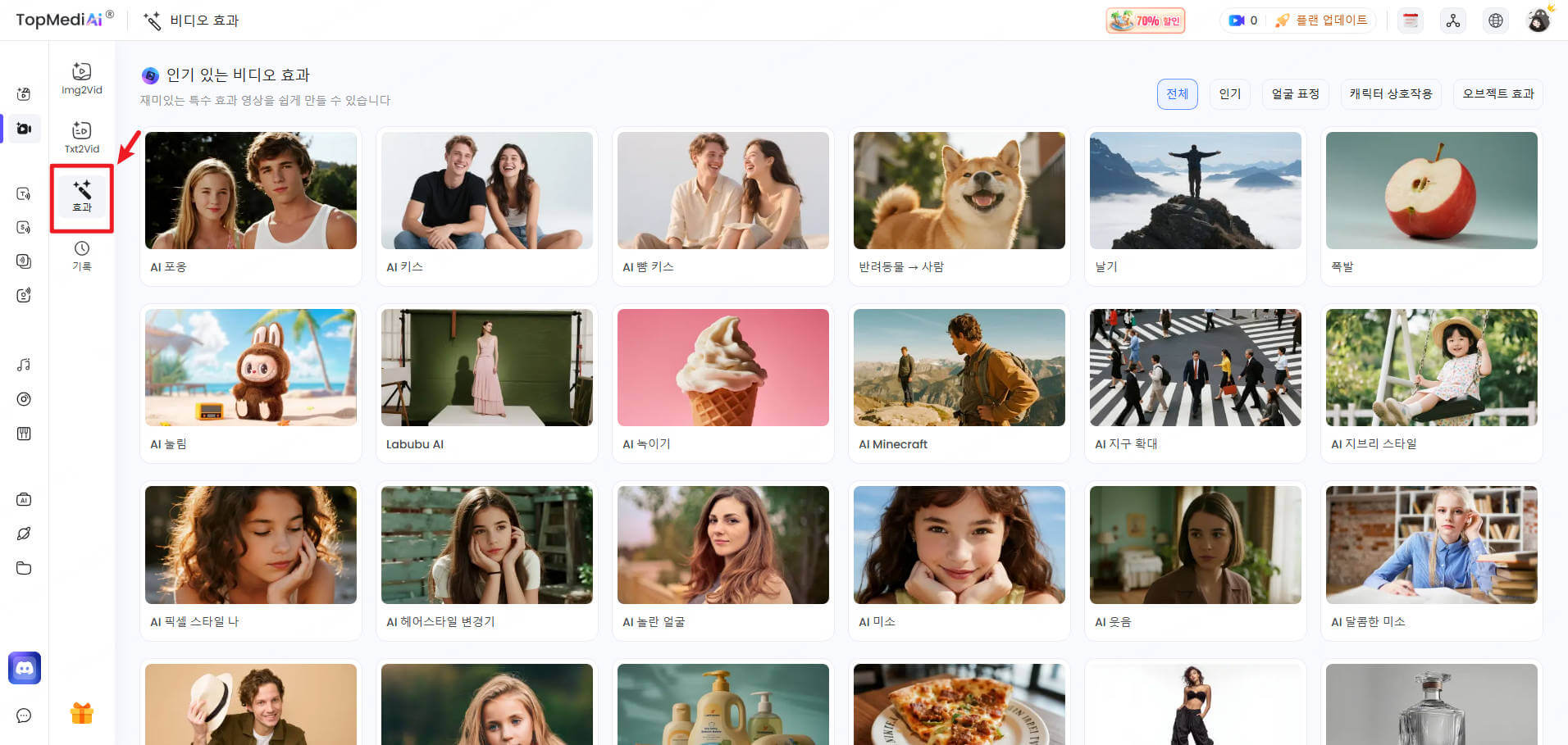Open the AI 녹이기 ice cream thumbnail
1568x745 pixels.
[723, 367]
